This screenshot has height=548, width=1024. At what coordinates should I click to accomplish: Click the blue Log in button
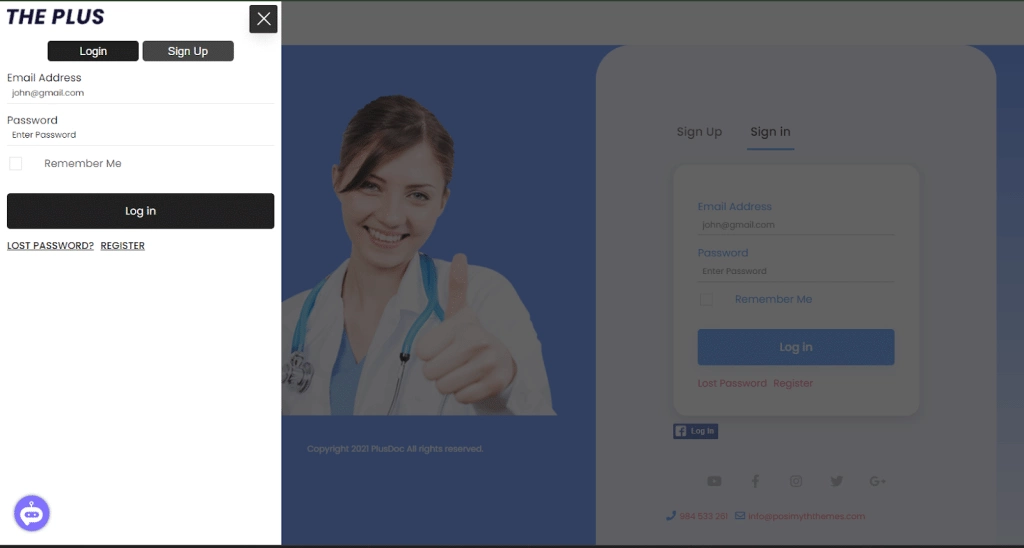(795, 347)
